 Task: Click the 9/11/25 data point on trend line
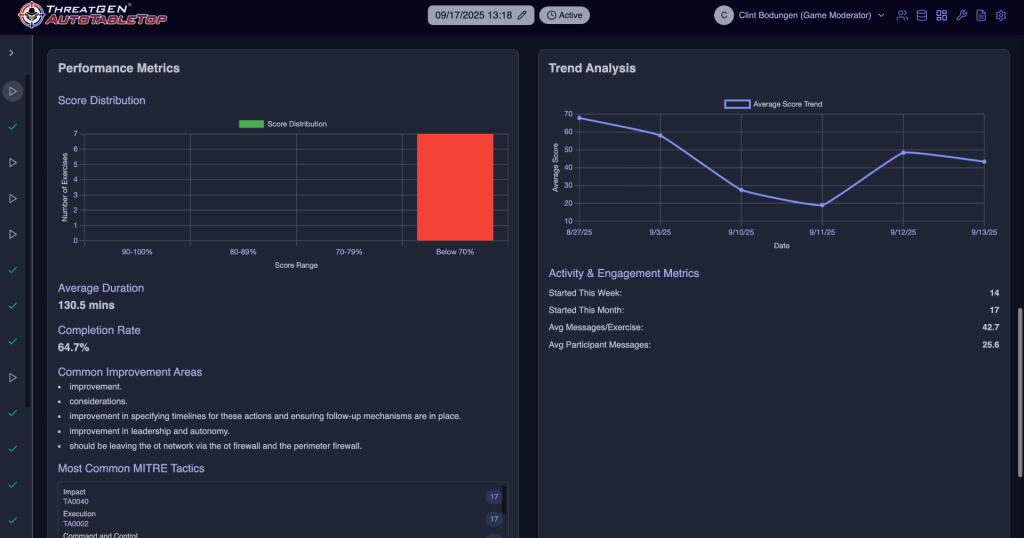point(822,205)
